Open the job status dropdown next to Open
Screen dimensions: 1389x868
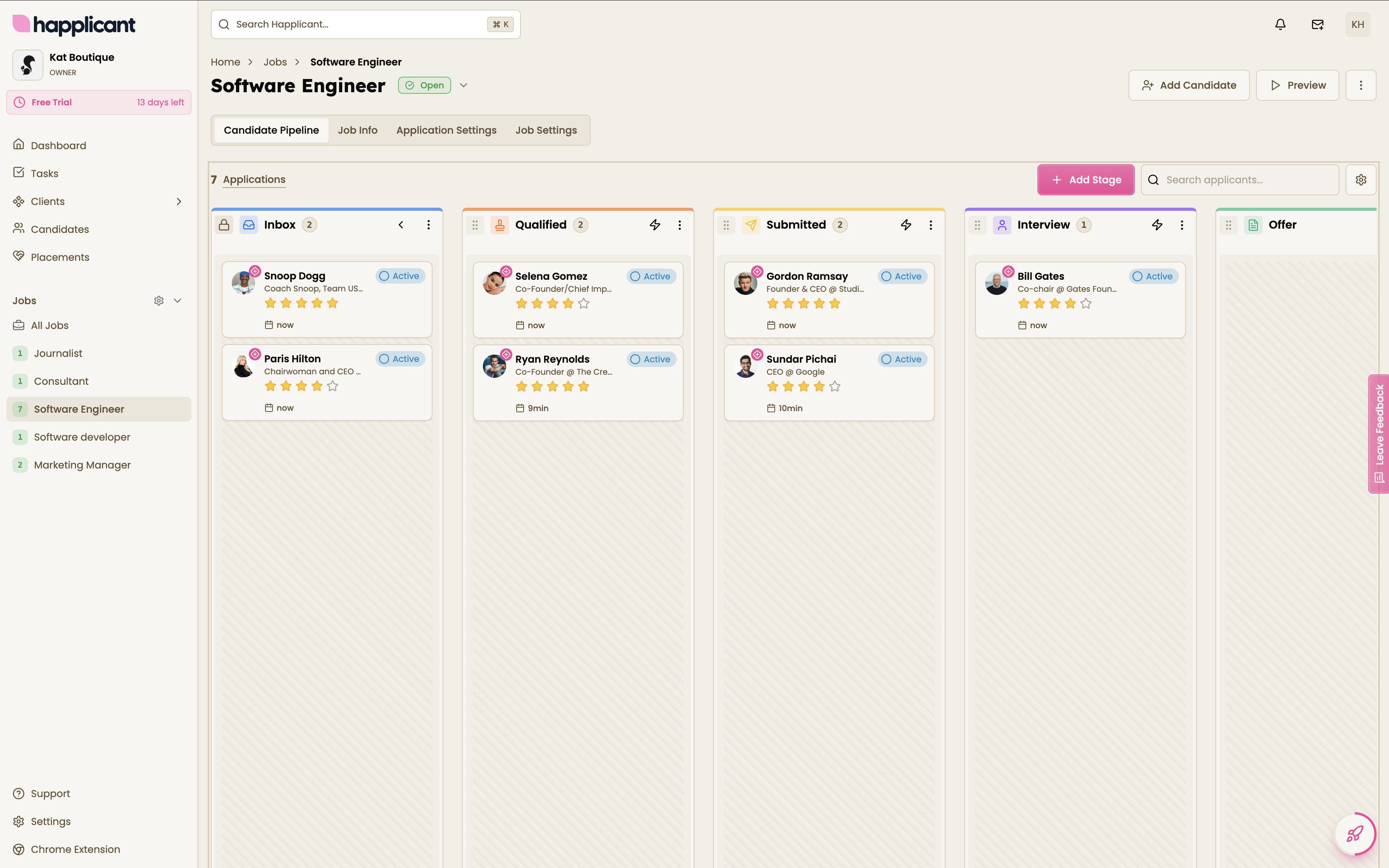point(464,86)
